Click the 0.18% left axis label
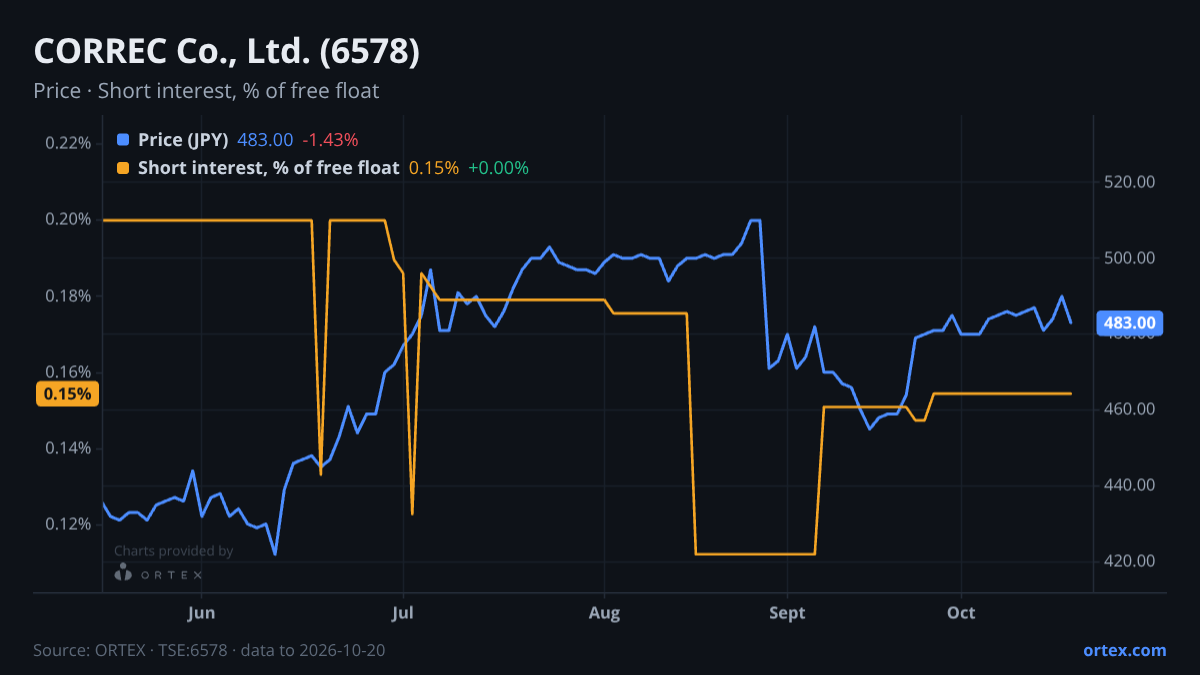 pos(68,296)
